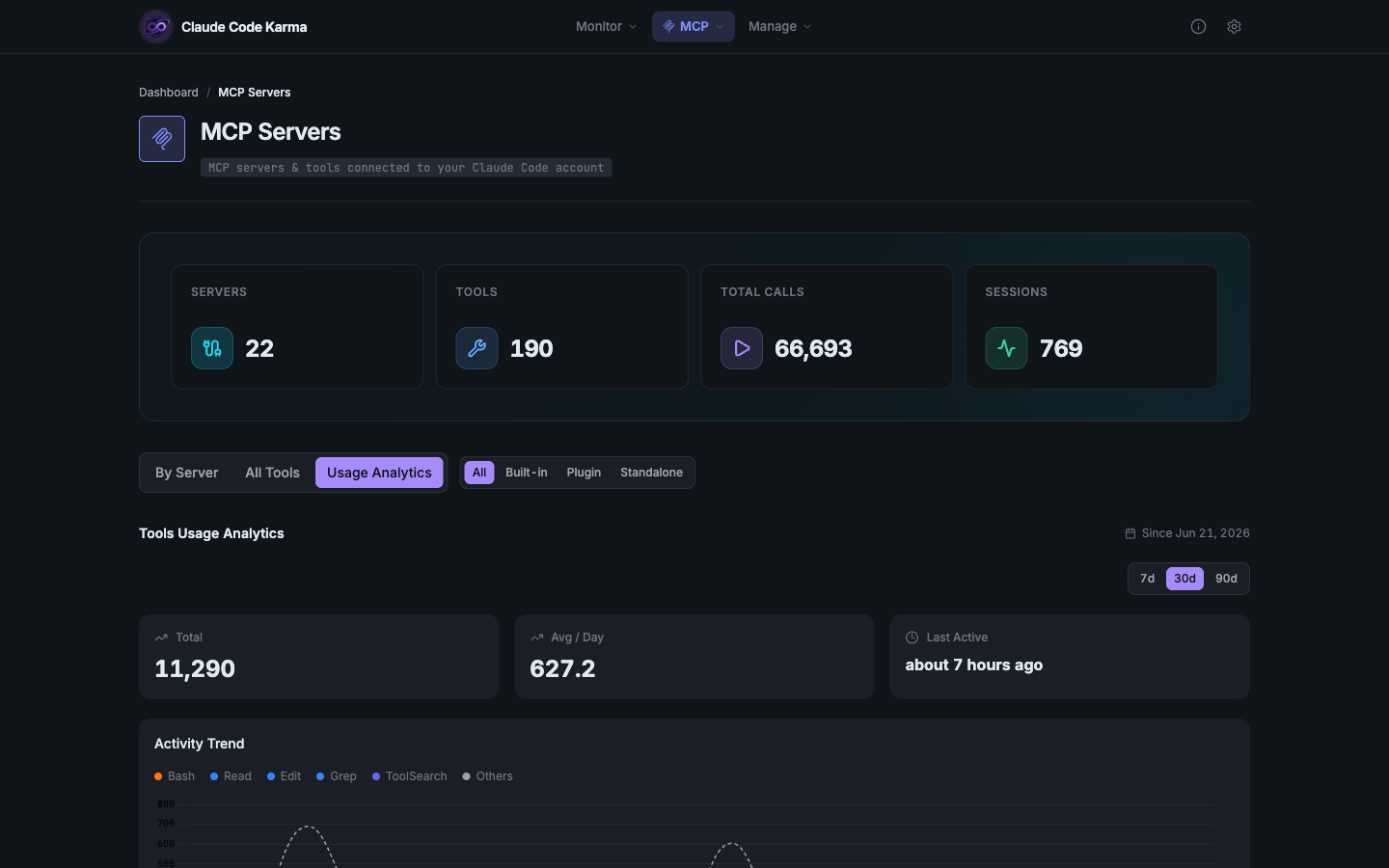This screenshot has width=1389, height=868.
Task: Click the calendar icon beside Since date
Action: pyautogui.click(x=1130, y=533)
